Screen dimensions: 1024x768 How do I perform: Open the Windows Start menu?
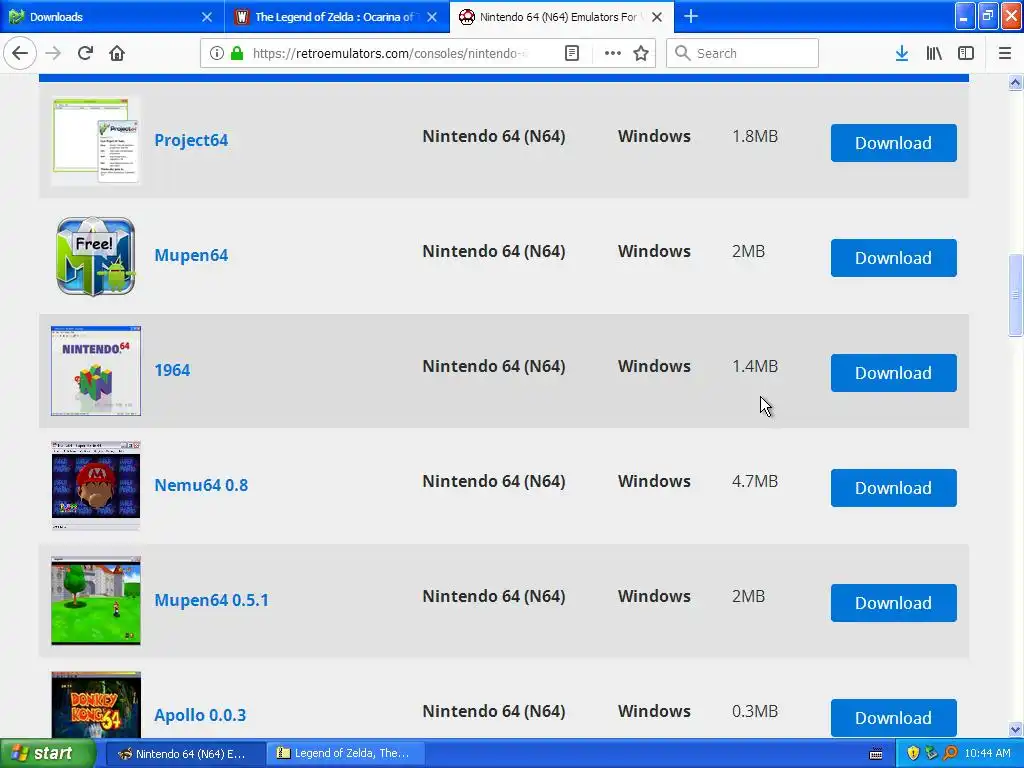(47, 754)
